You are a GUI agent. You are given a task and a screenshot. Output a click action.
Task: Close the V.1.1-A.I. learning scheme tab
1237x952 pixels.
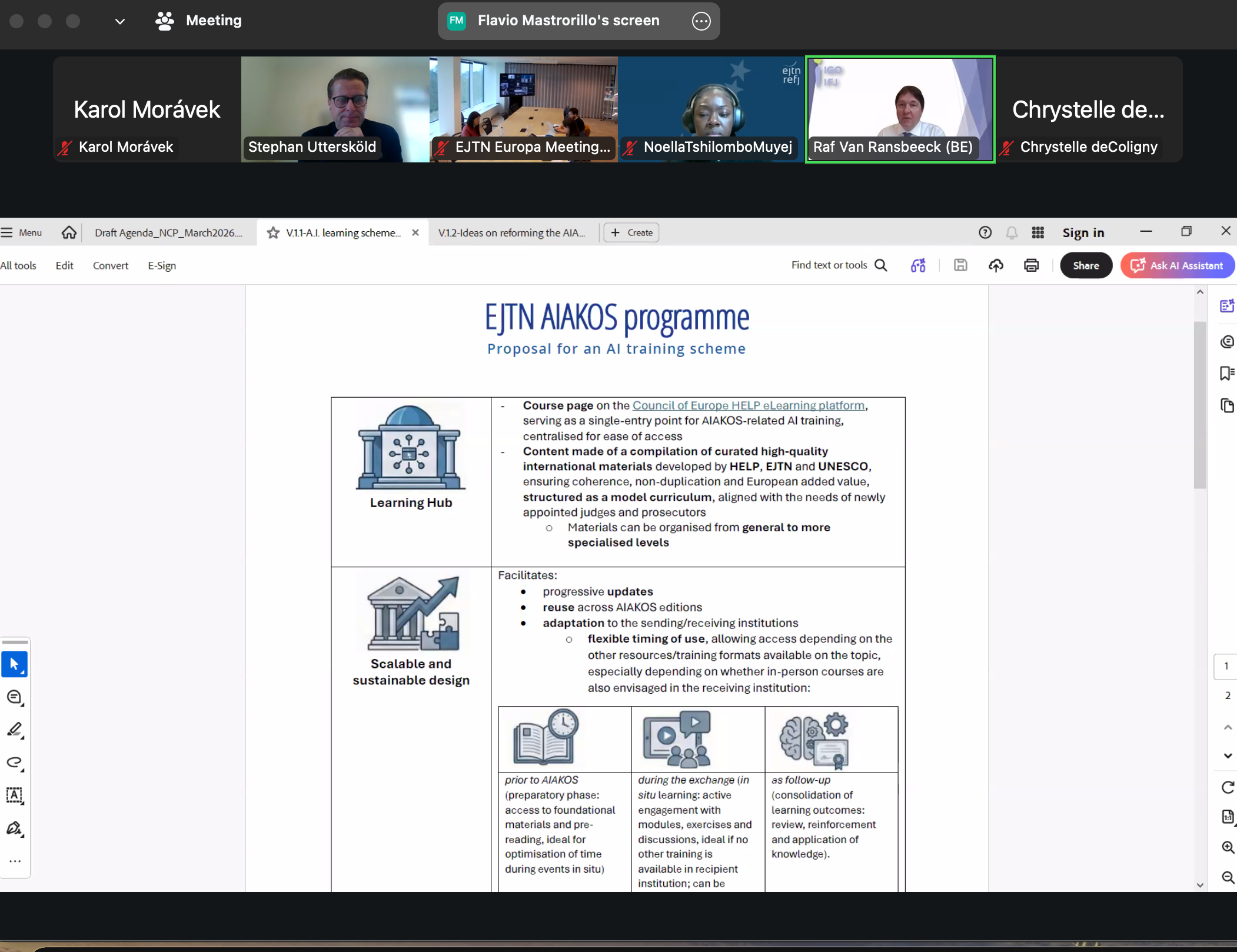pos(415,232)
